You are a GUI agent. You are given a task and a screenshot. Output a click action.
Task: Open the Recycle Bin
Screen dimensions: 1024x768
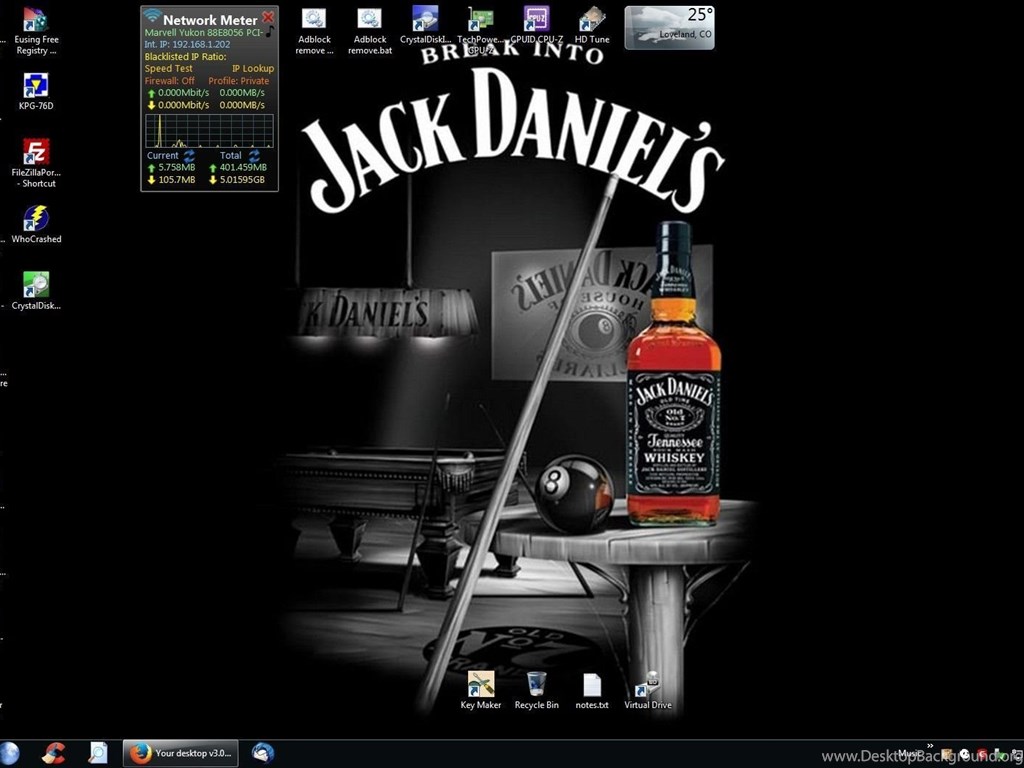tap(536, 684)
